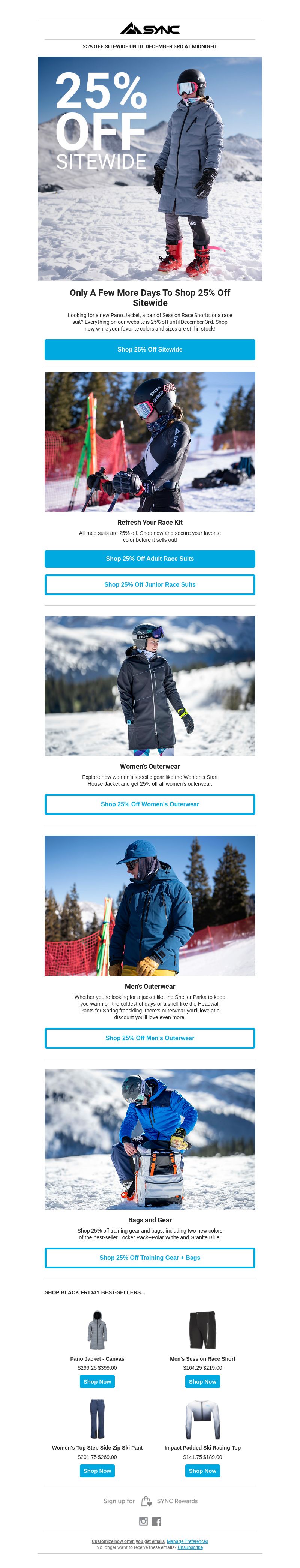Click Shop 25% Off Adult Race Suits
This screenshot has width=300, height=1568.
pos(150,558)
